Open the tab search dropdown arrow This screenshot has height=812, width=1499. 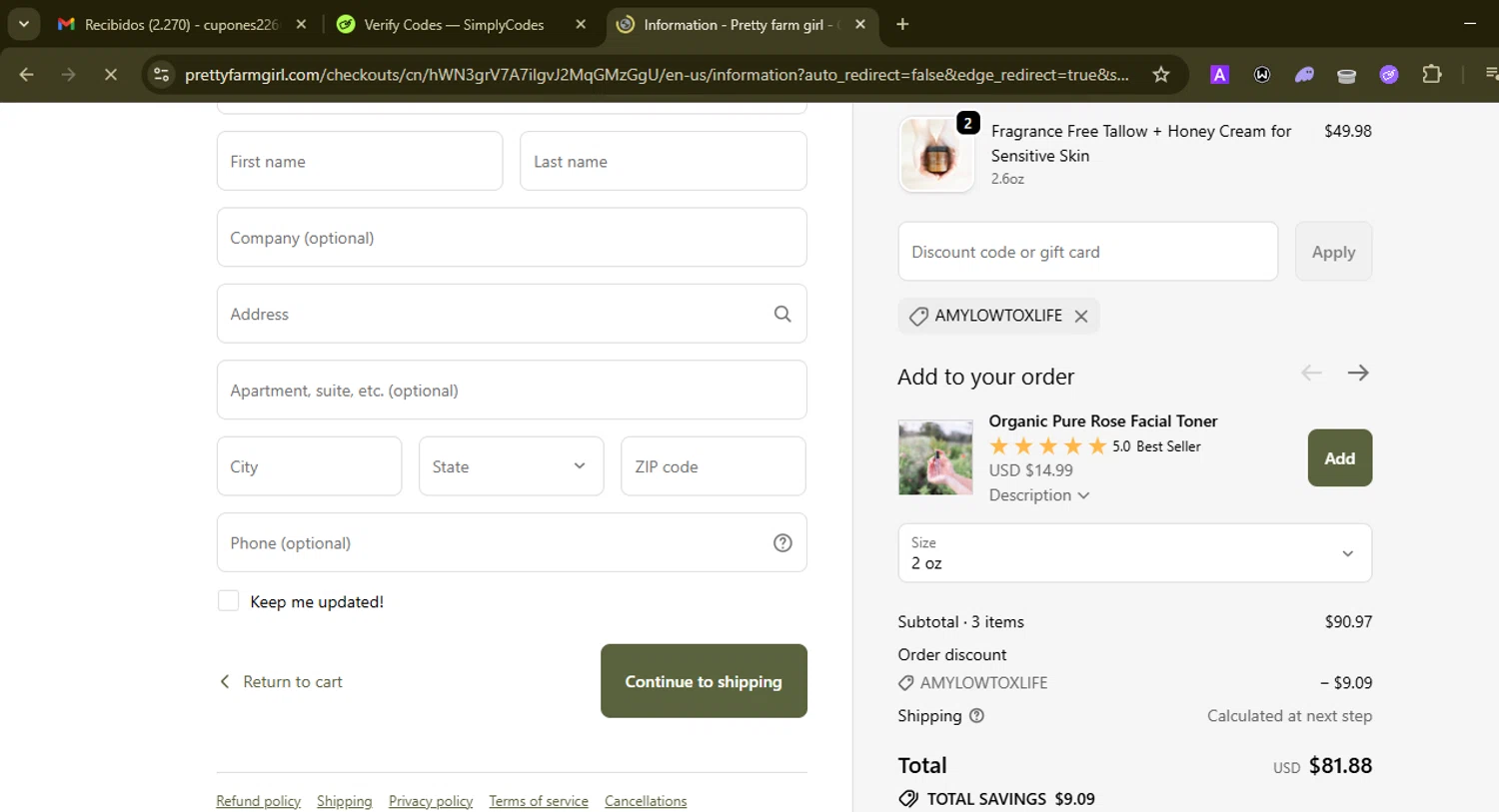[23, 24]
